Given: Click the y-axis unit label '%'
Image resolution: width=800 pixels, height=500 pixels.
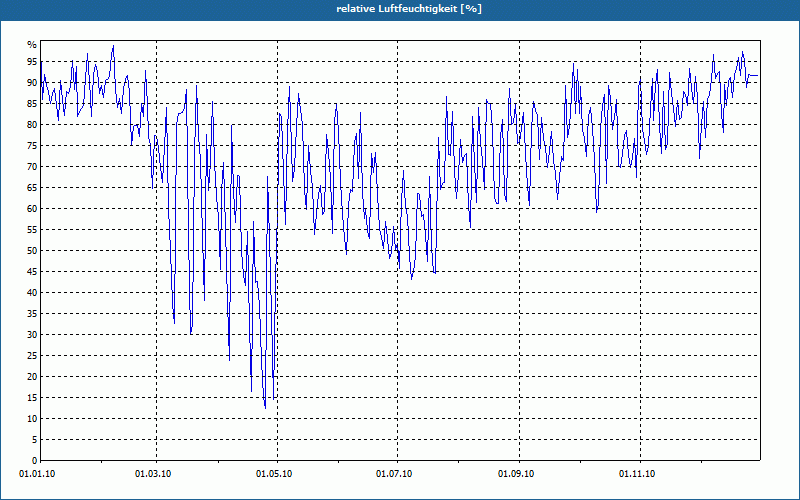Looking at the screenshot, I should click(32, 45).
